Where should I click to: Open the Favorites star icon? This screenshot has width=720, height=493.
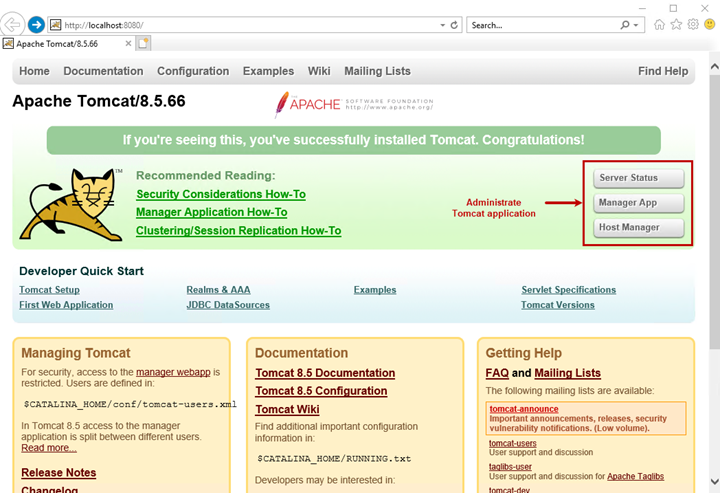[676, 24]
